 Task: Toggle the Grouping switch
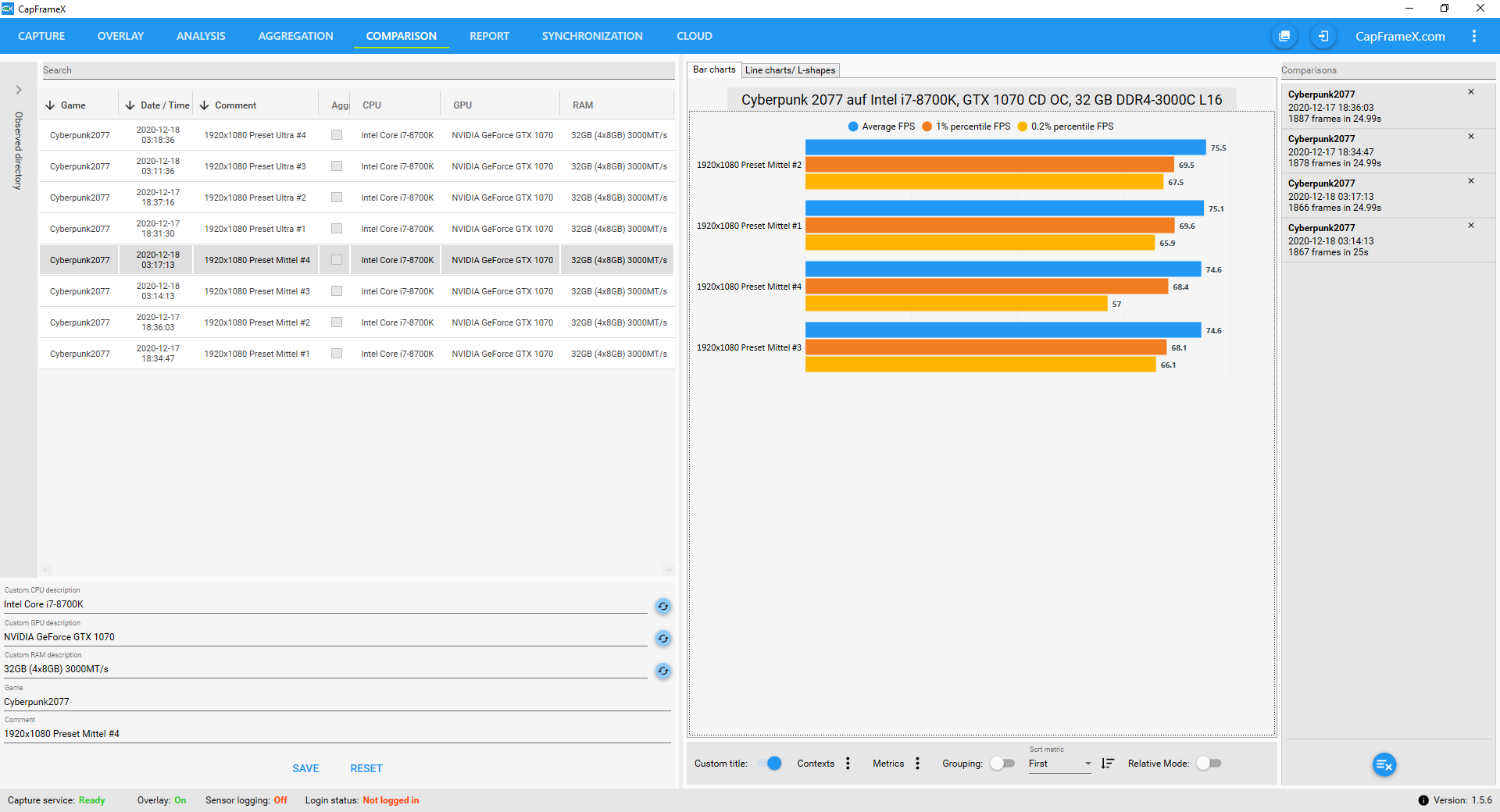(1002, 764)
